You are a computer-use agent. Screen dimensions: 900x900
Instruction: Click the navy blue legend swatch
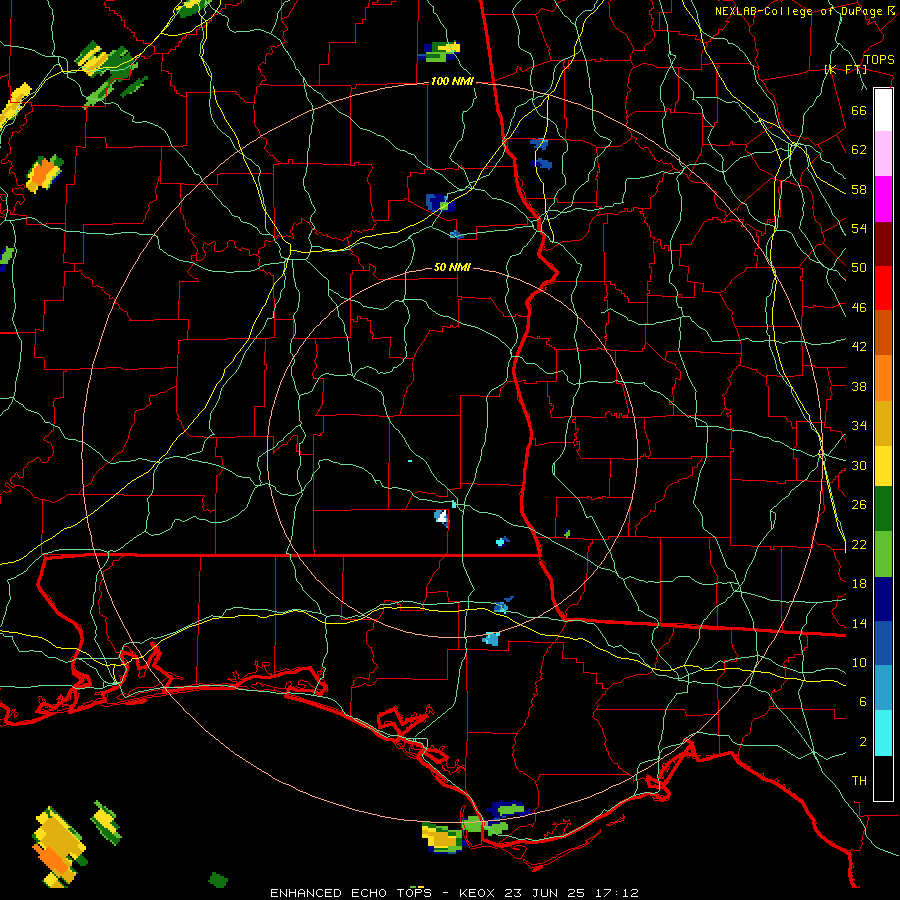pyautogui.click(x=883, y=599)
